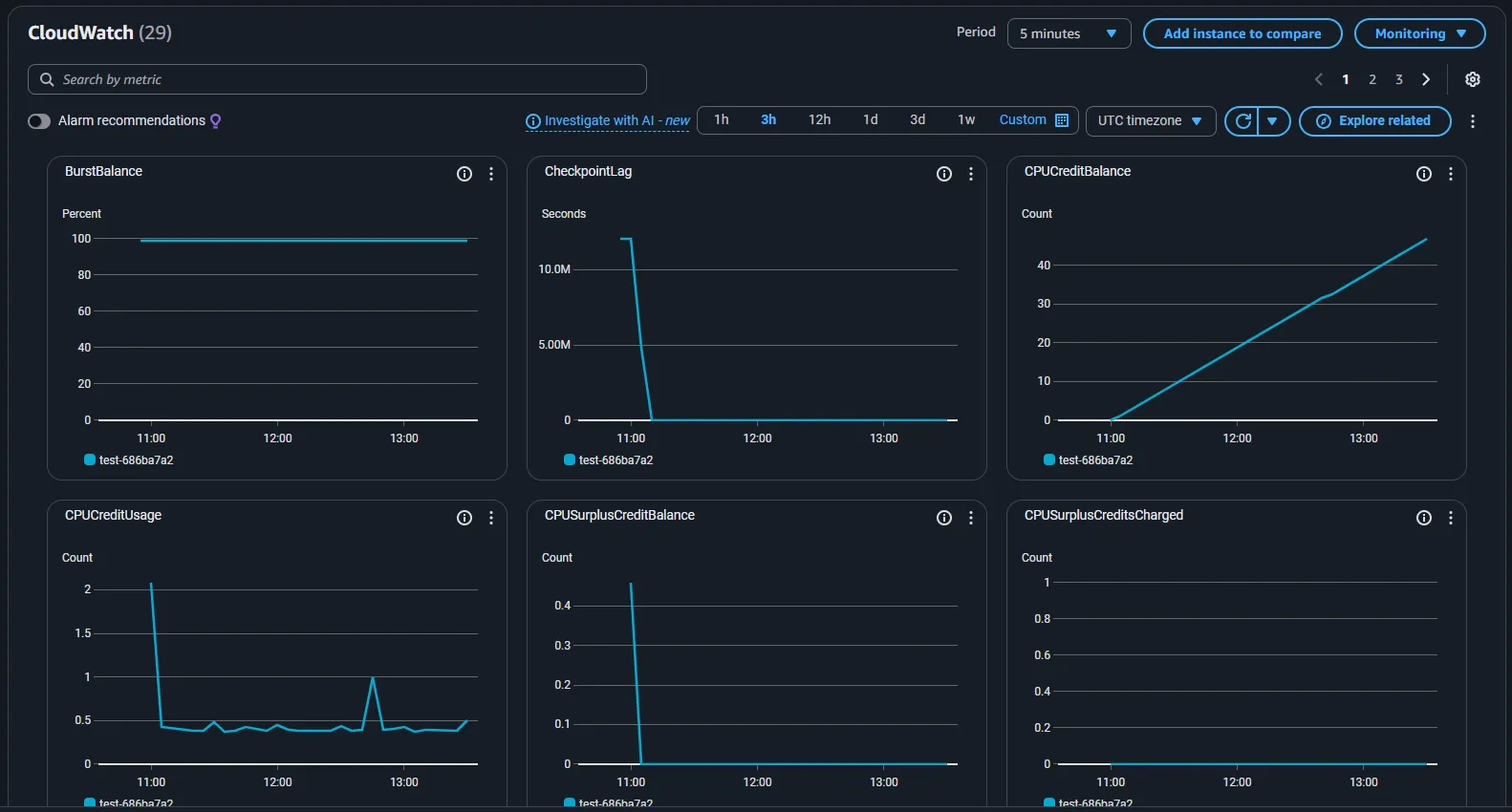Click the Search by metric field
This screenshot has height=812, width=1512.
pyautogui.click(x=336, y=79)
